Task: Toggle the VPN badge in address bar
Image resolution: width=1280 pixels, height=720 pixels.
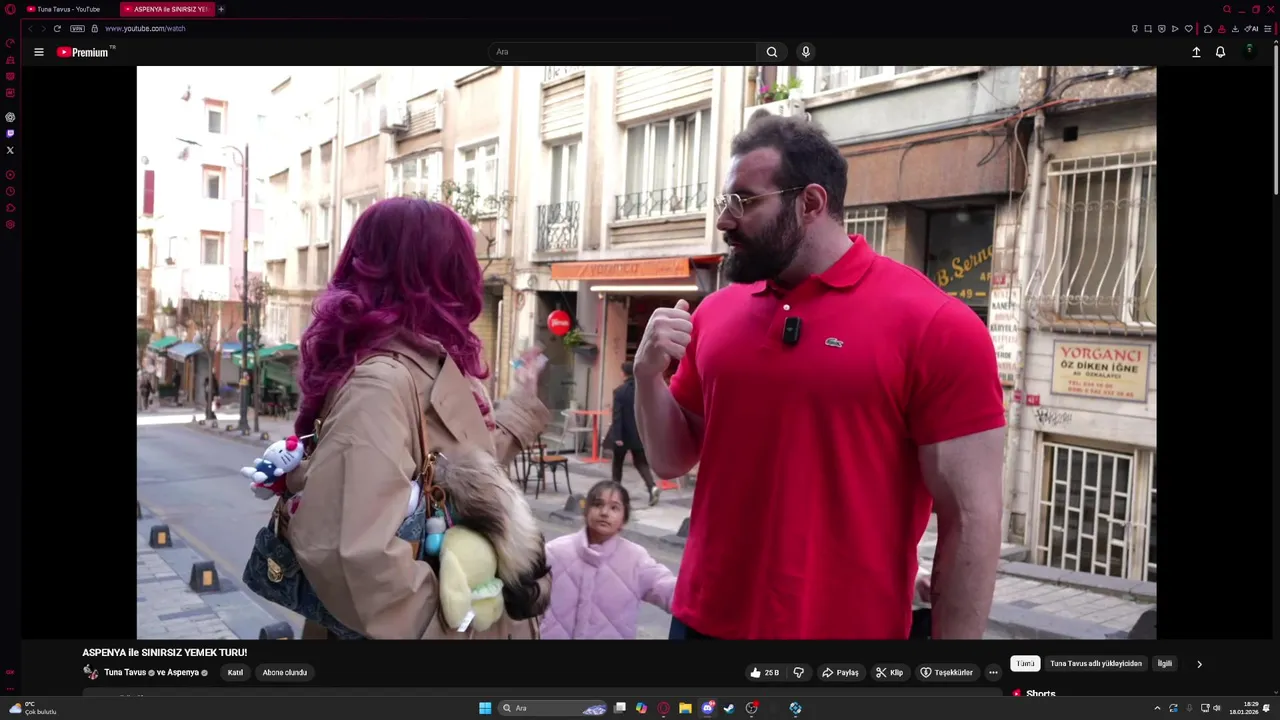Action: 77,29
